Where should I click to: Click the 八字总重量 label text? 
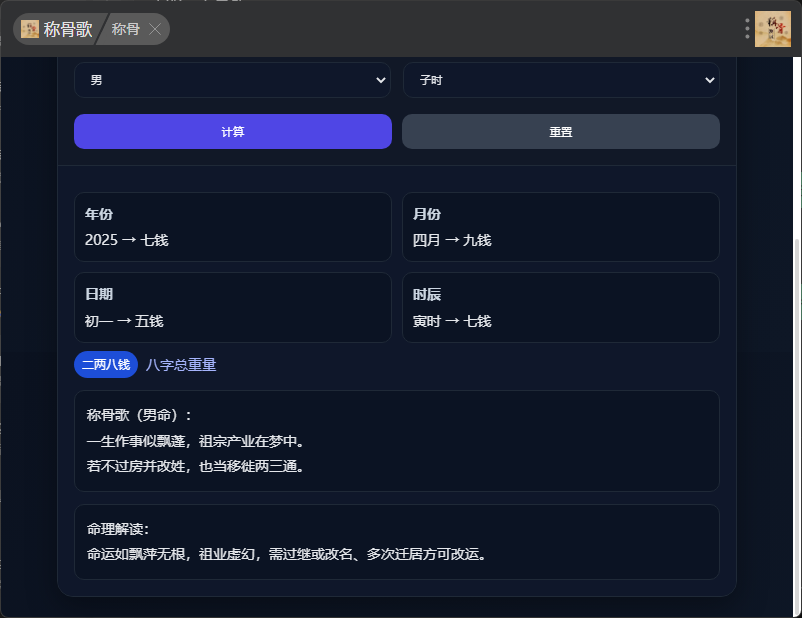[x=181, y=365]
